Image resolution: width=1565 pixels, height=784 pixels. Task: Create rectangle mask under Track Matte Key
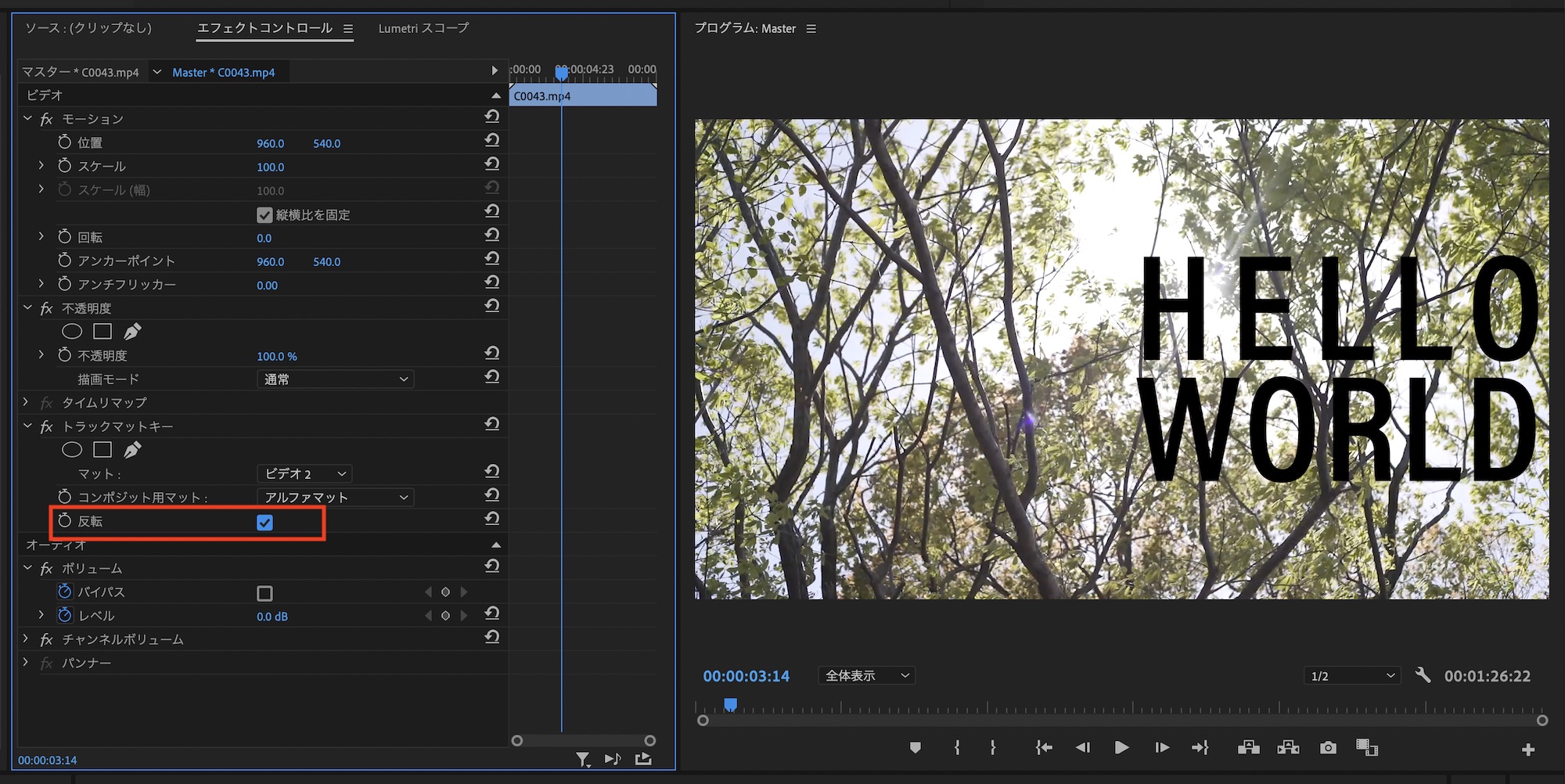pos(103,450)
